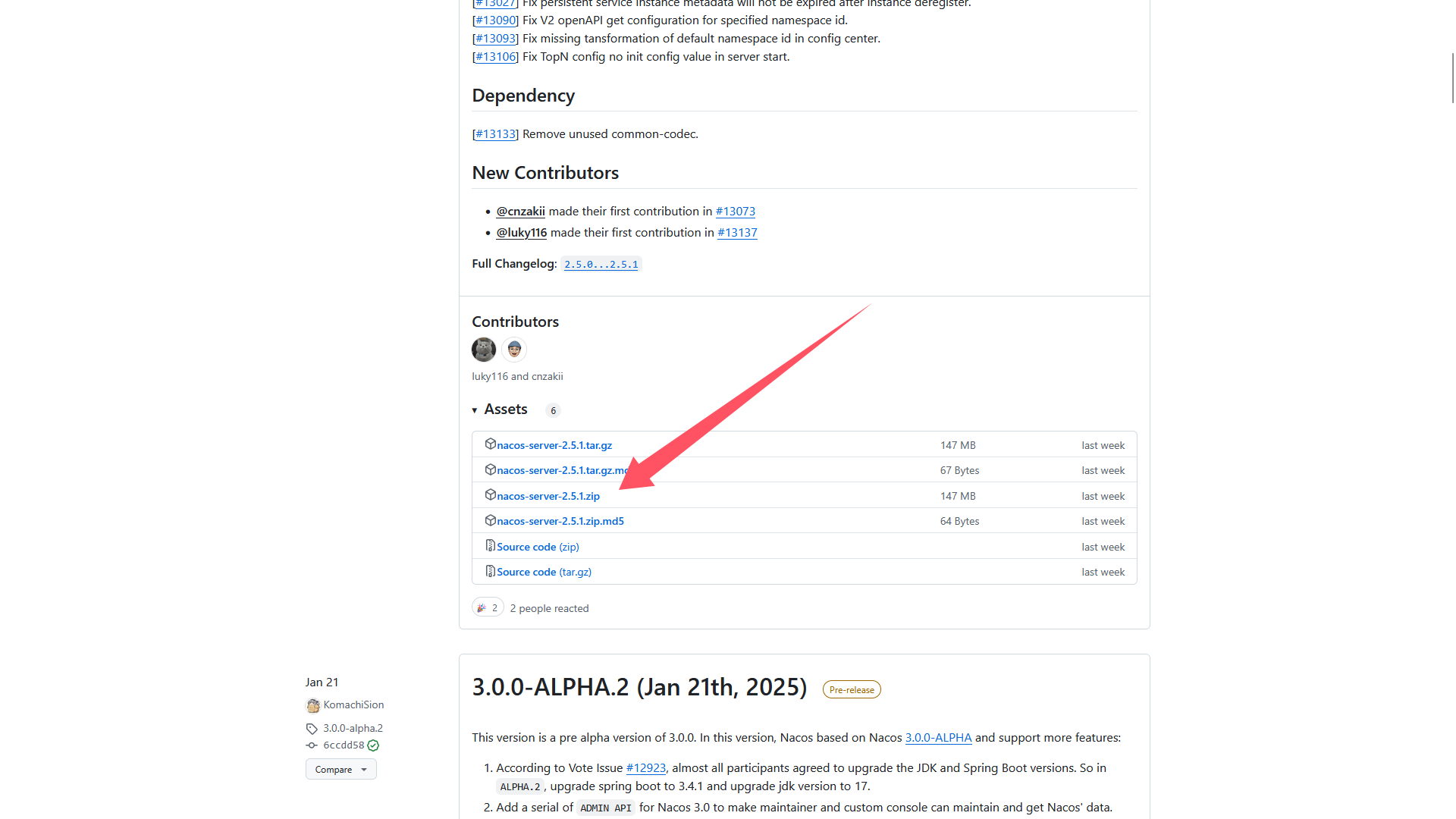Click the verified checkmark beside commit 6ccdd58
The width and height of the screenshot is (1456, 819).
pos(373,745)
